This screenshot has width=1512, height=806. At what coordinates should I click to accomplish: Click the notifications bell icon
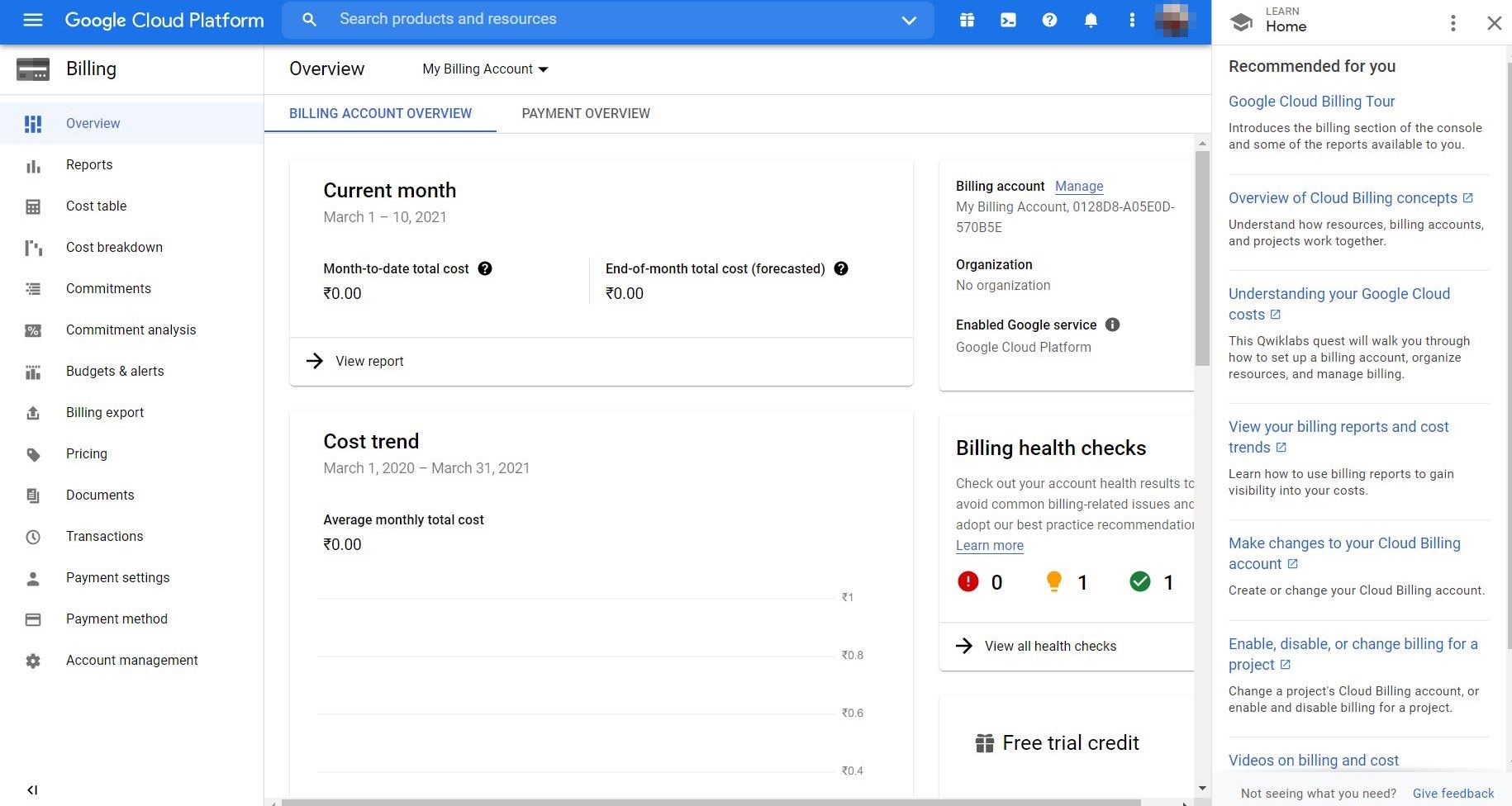[x=1091, y=20]
